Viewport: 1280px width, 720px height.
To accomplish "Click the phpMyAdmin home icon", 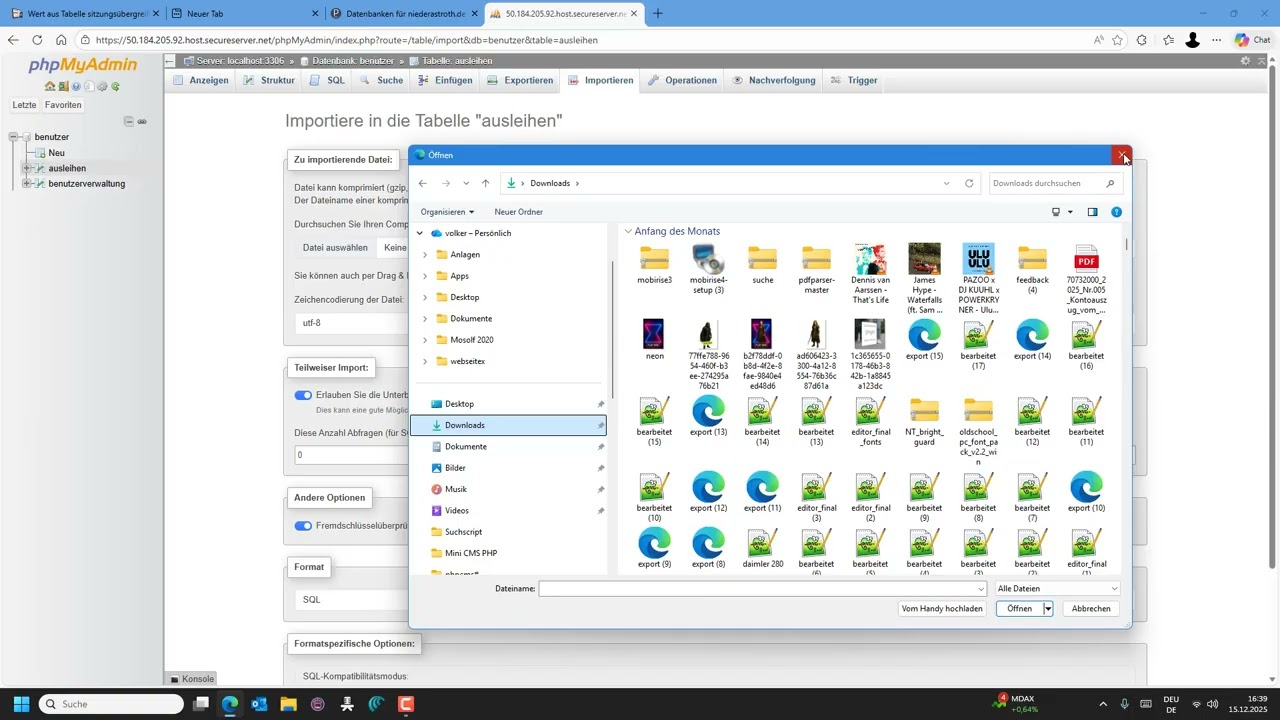I will (x=50, y=86).
